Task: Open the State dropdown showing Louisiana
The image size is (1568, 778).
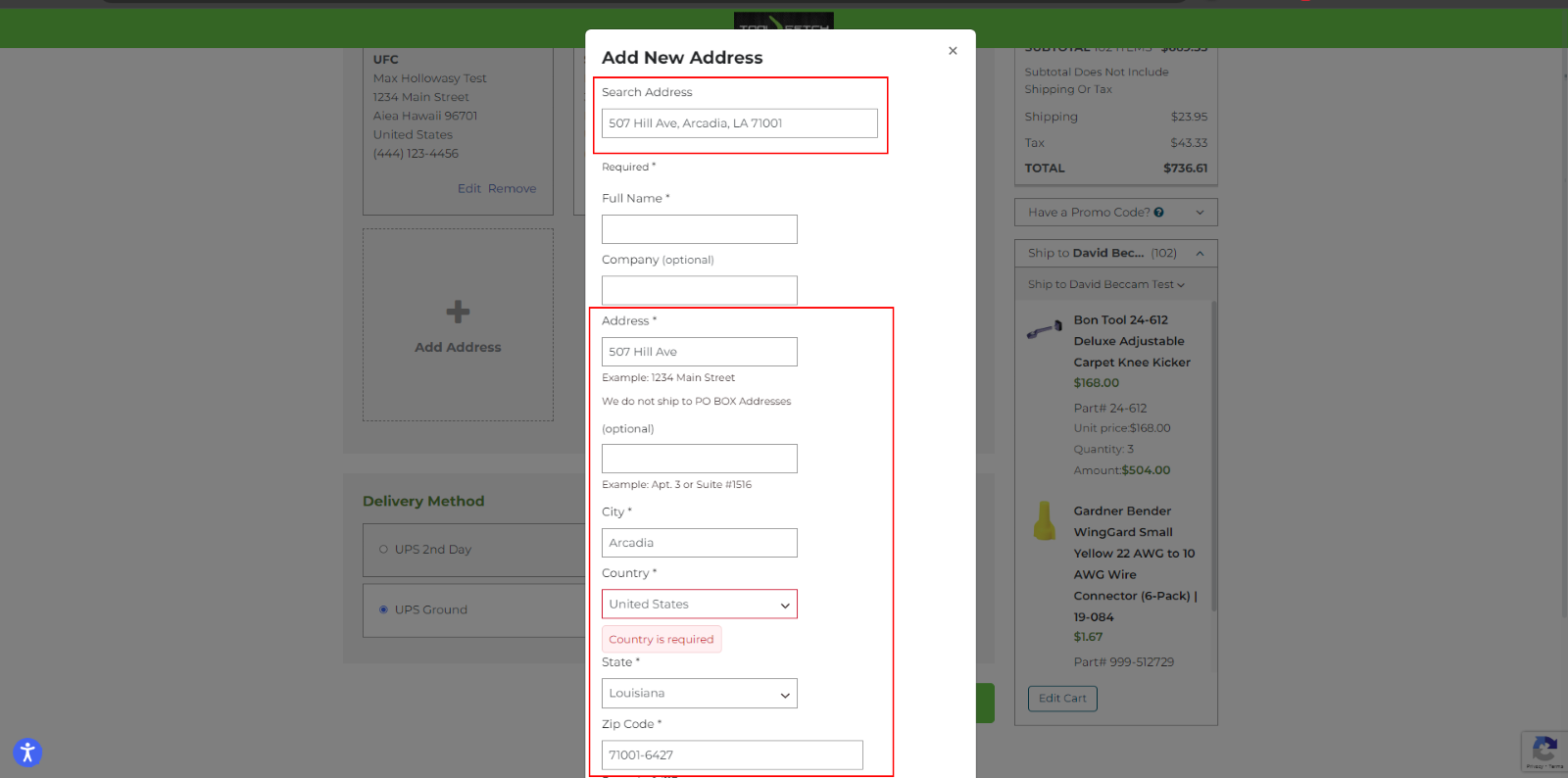Action: click(699, 694)
